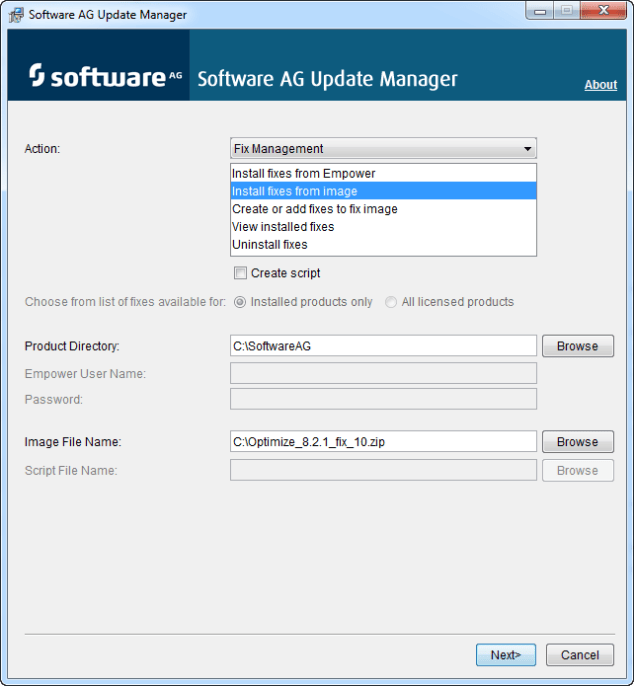Click into the Product Directory field
The width and height of the screenshot is (634, 686).
tap(383, 346)
